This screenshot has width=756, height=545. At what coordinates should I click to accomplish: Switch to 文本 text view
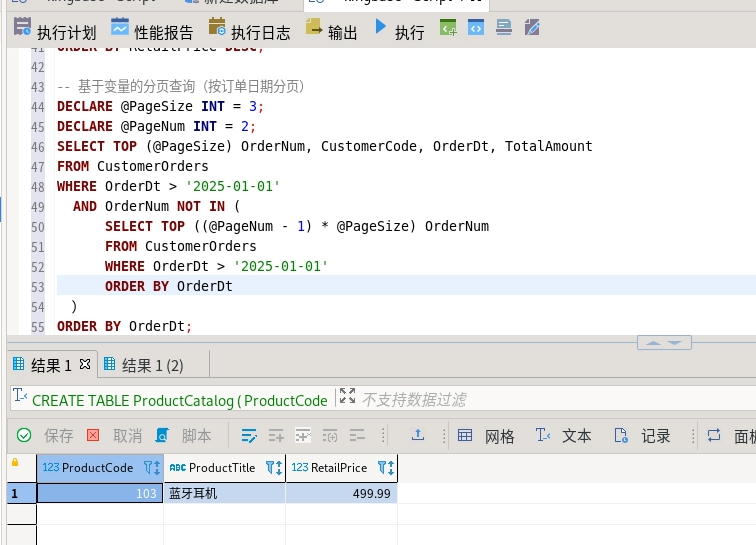[x=564, y=436]
